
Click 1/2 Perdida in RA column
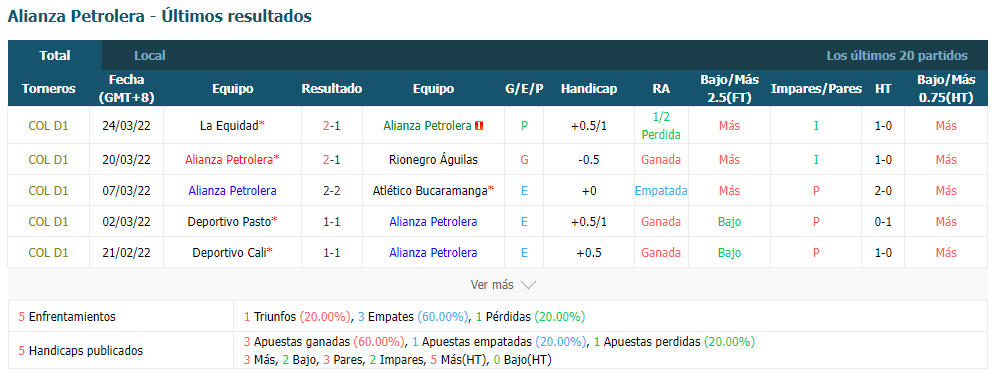(661, 126)
